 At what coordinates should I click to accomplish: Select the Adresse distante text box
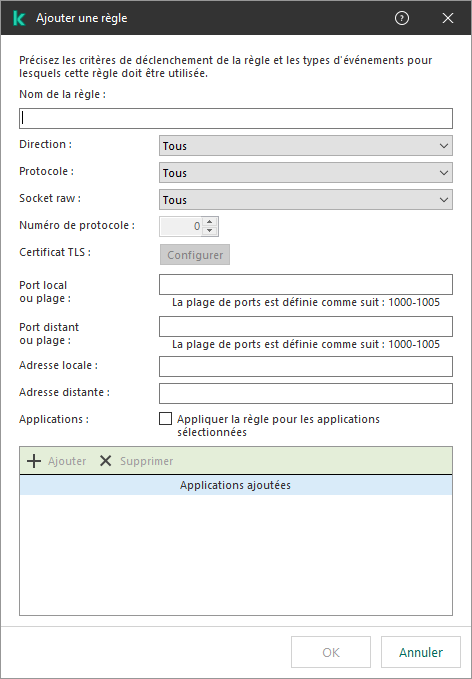[306, 393]
